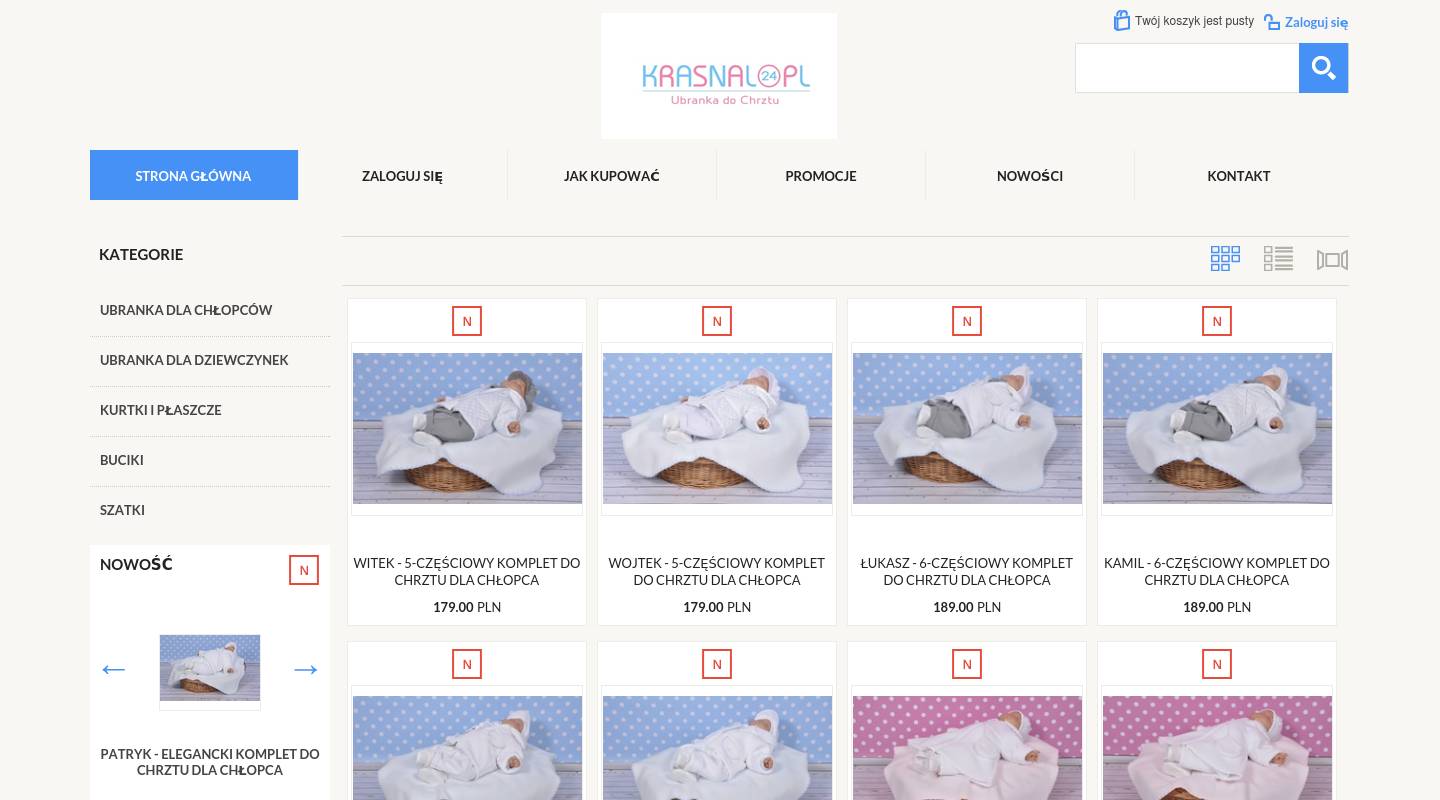Switch to grid view layout icon
This screenshot has height=800, width=1440.
(1225, 259)
